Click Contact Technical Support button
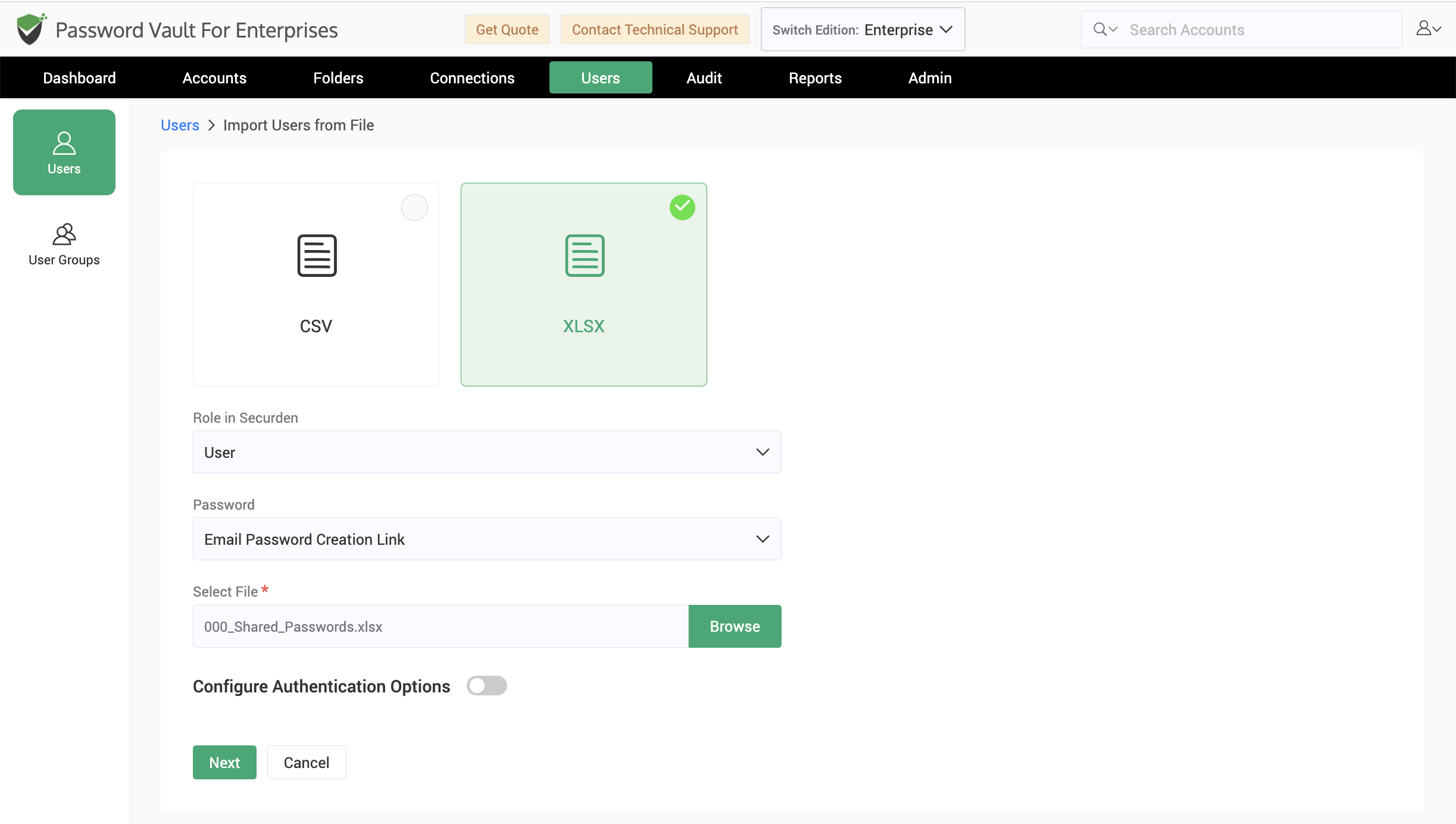The image size is (1456, 824). [655, 29]
